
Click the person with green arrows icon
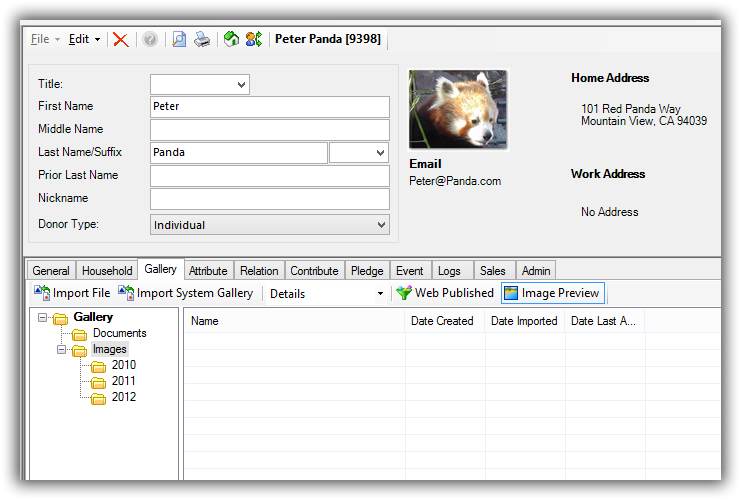254,40
